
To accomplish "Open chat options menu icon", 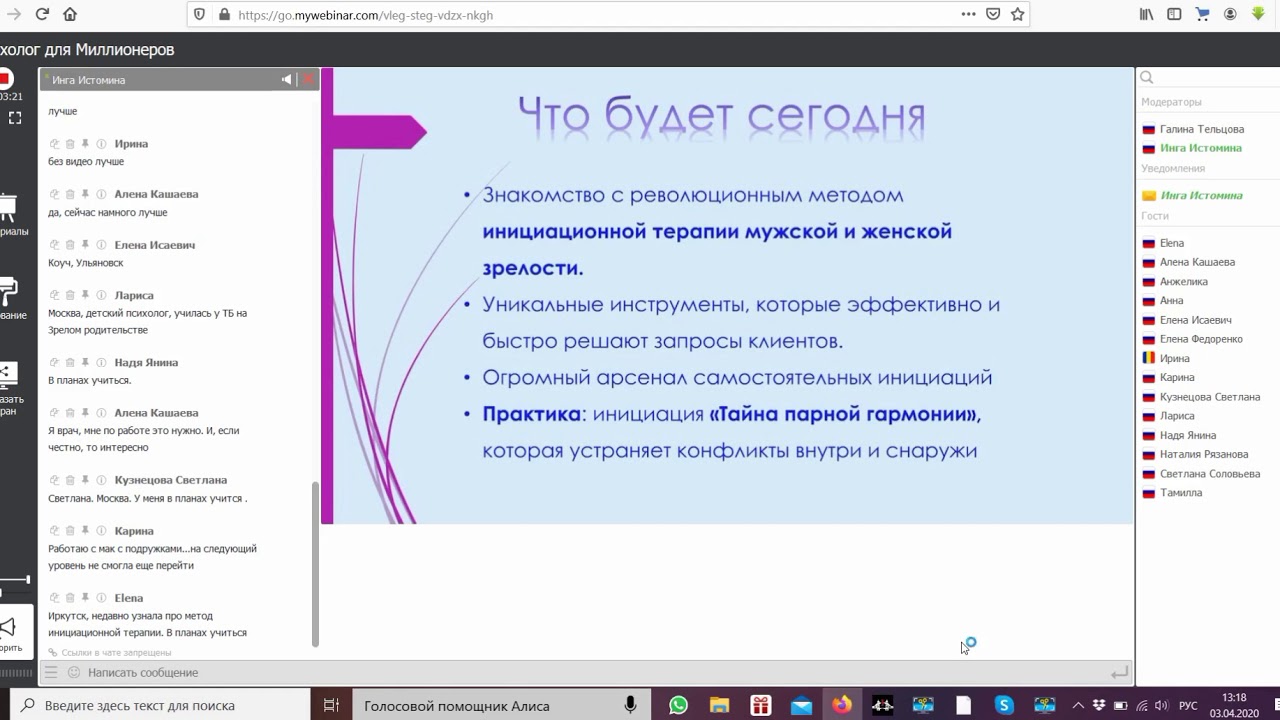I will 51,672.
